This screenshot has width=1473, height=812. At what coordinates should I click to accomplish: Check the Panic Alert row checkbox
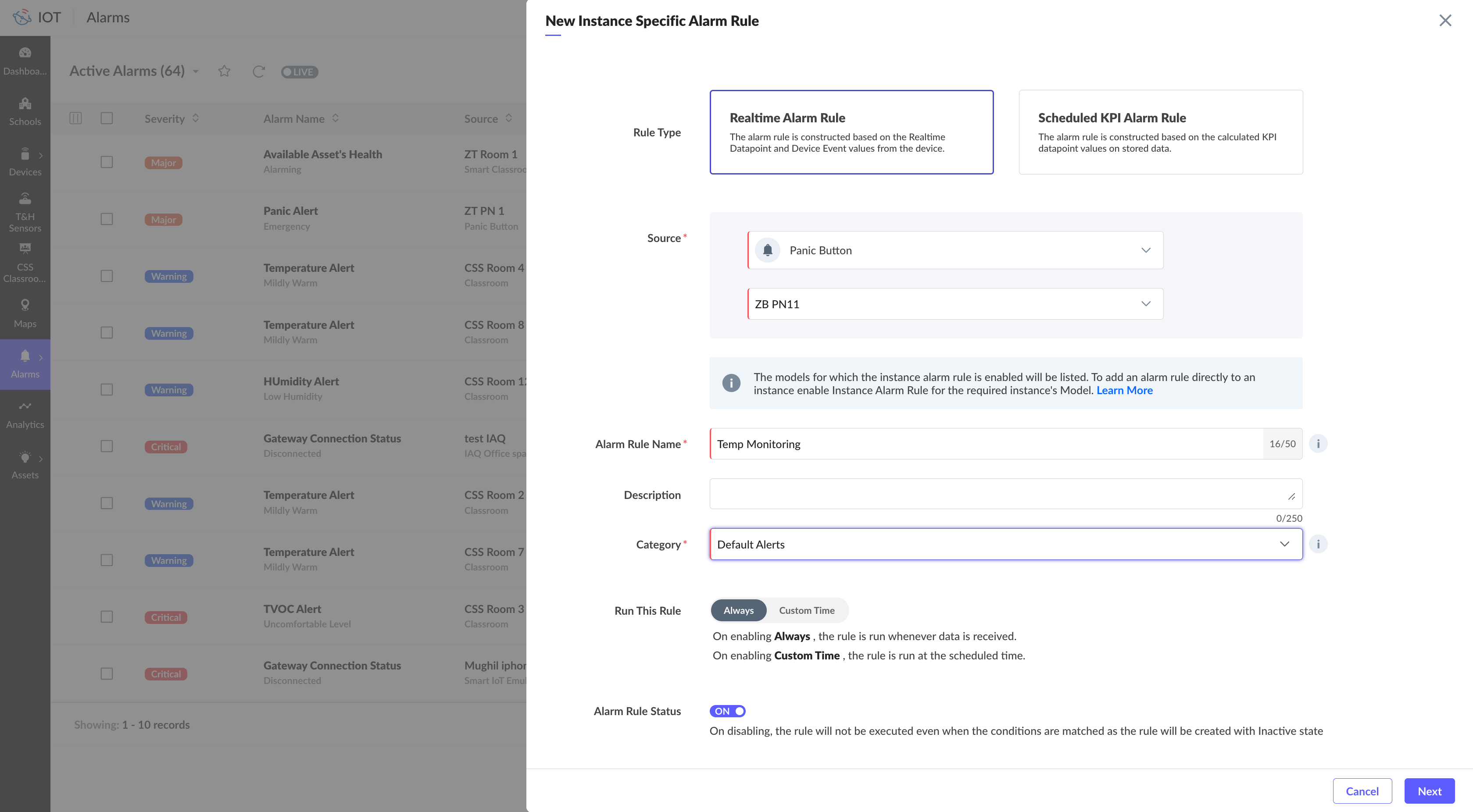pos(106,219)
